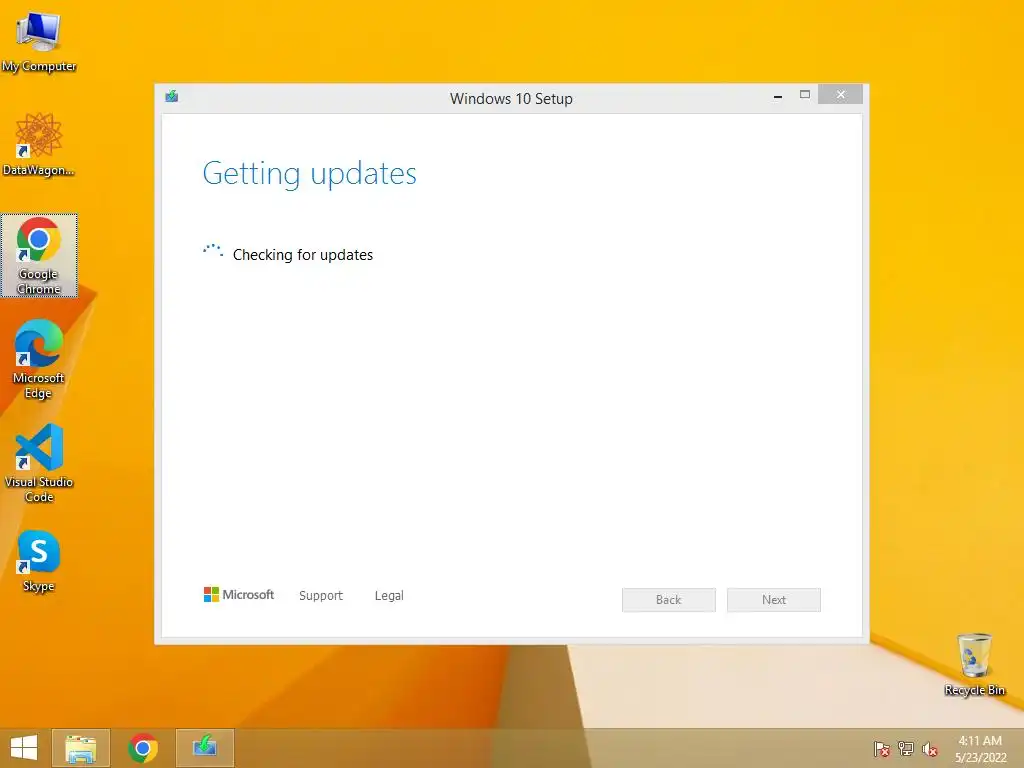Select the DataWagon desktop shortcut
The width and height of the screenshot is (1024, 768).
[39, 144]
